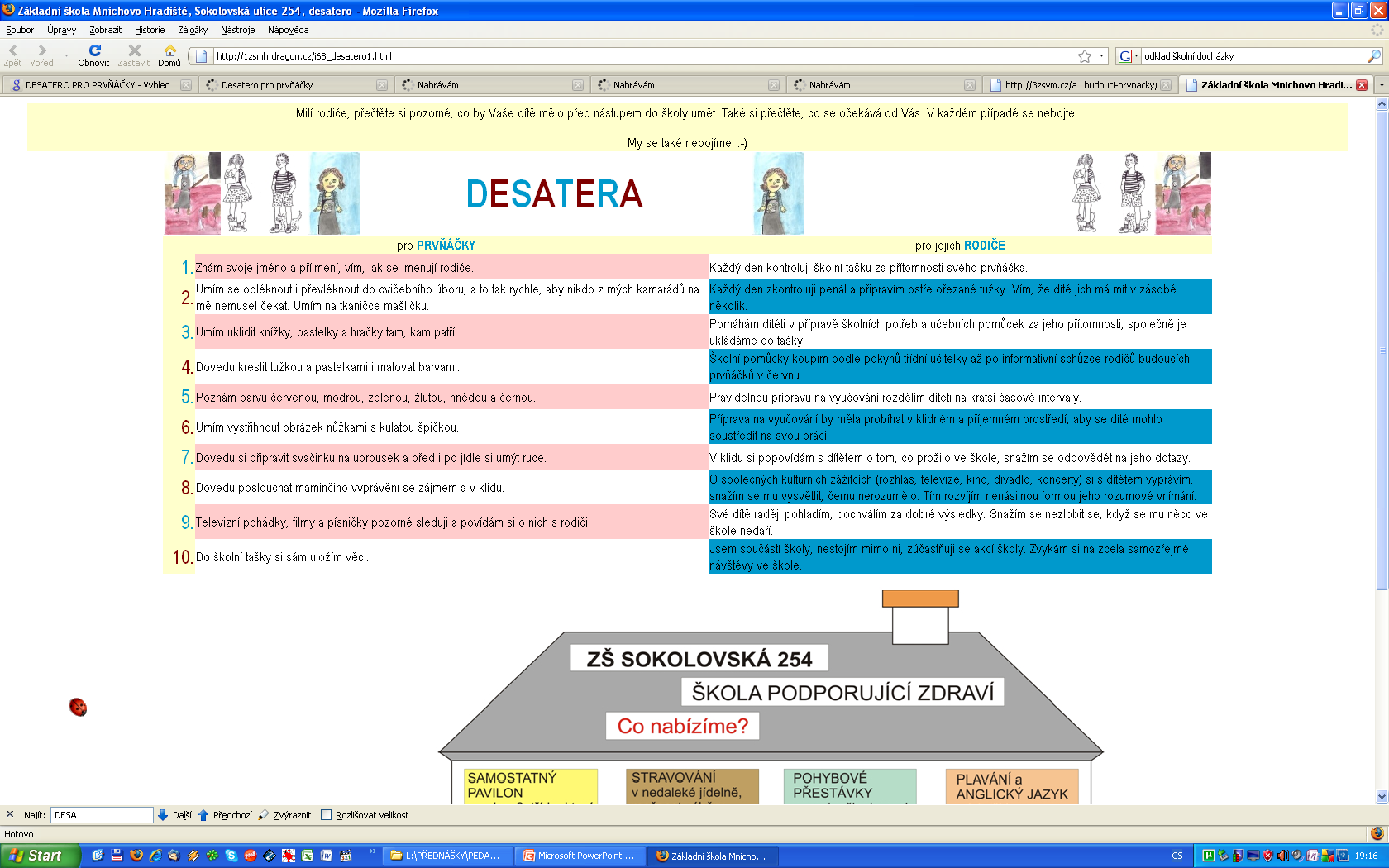Go back with the Zpět arrow
Image resolution: width=1389 pixels, height=868 pixels.
click(12, 55)
